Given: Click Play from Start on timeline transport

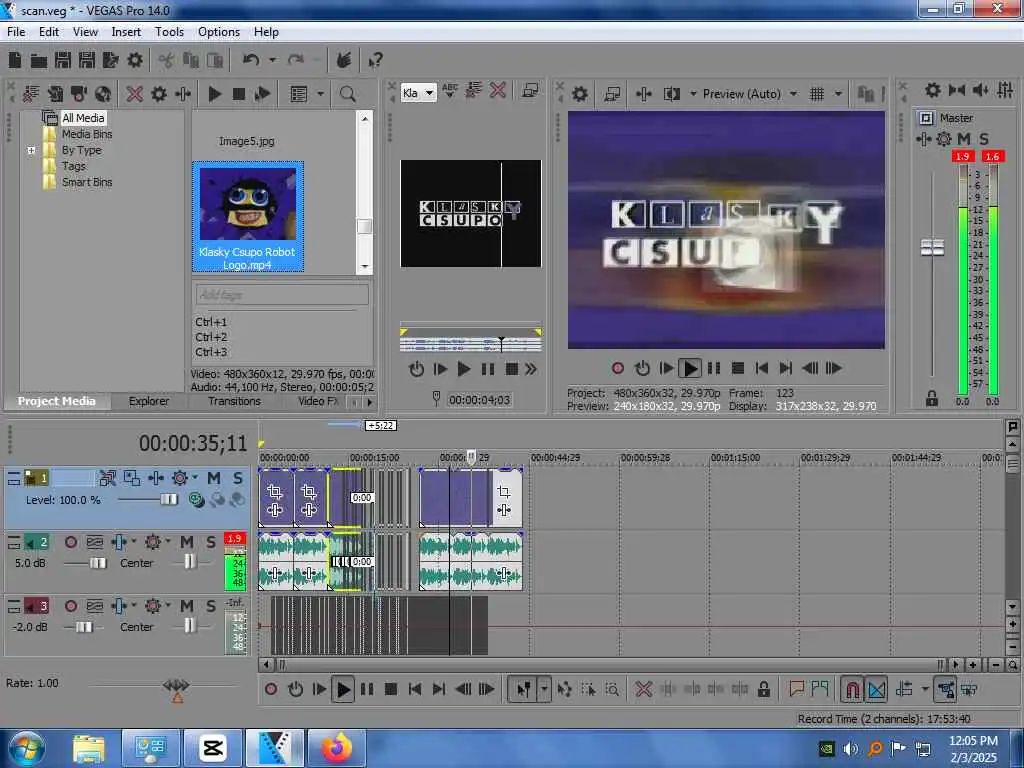Looking at the screenshot, I should click(319, 689).
